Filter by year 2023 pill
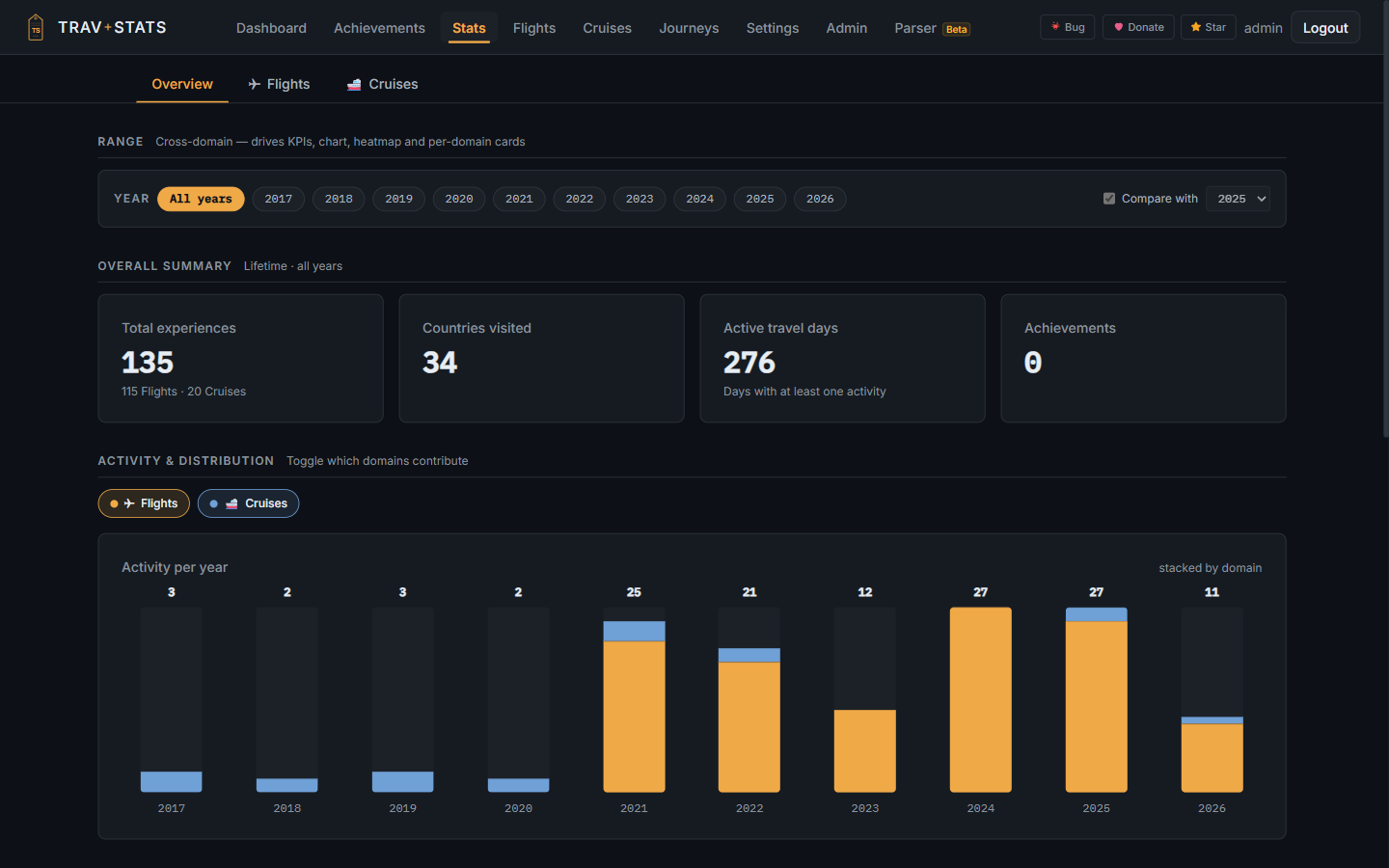Viewport: 1389px width, 868px height. coord(640,199)
